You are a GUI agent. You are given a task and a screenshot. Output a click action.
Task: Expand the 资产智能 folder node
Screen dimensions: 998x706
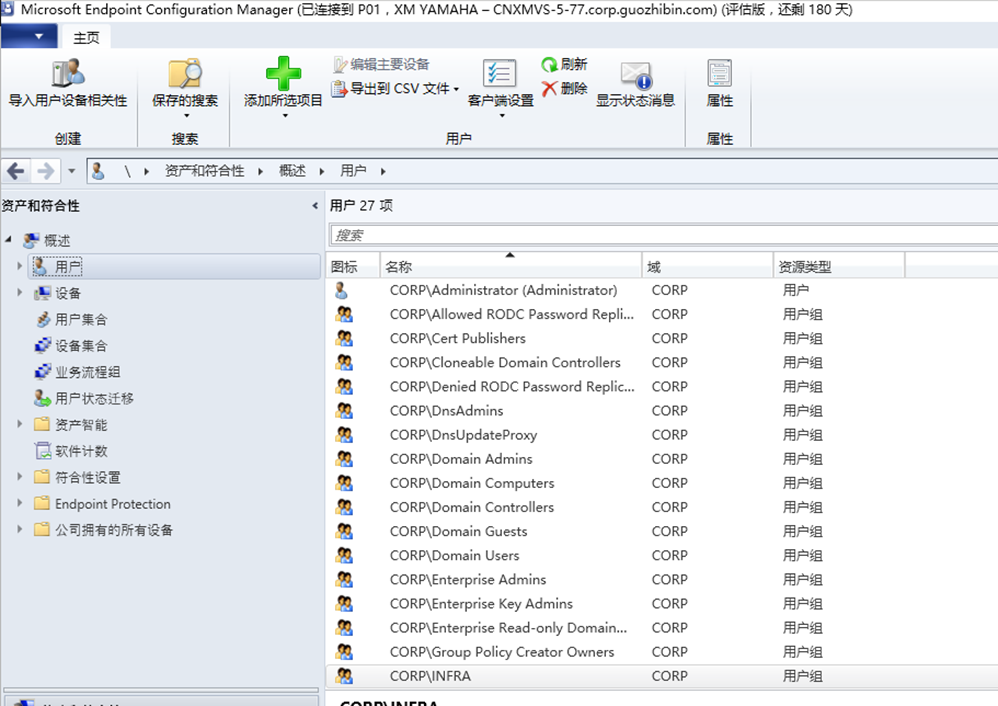click(x=20, y=424)
